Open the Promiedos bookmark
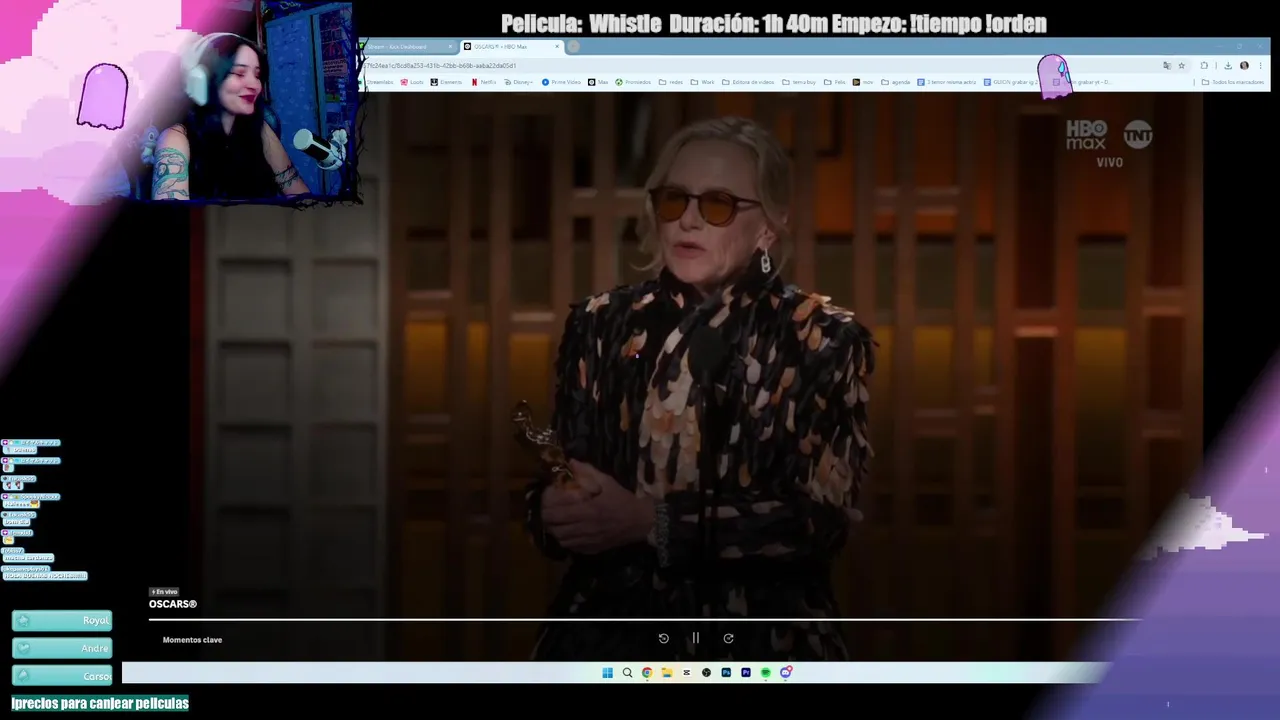The width and height of the screenshot is (1280, 720). click(634, 82)
